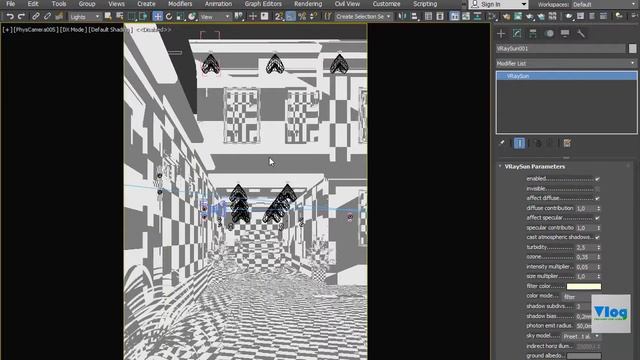The image size is (640, 360).
Task: Click the viewport [+] general menu label
Action: click(x=7, y=30)
